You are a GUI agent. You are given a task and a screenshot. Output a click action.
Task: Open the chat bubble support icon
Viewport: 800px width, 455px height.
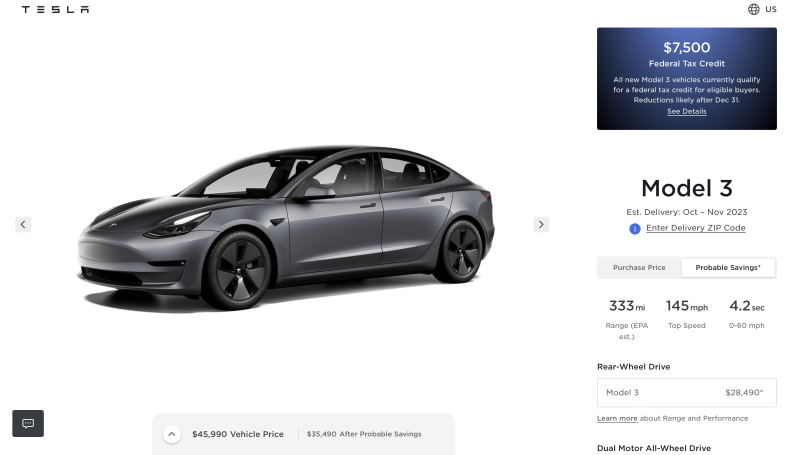coord(28,423)
